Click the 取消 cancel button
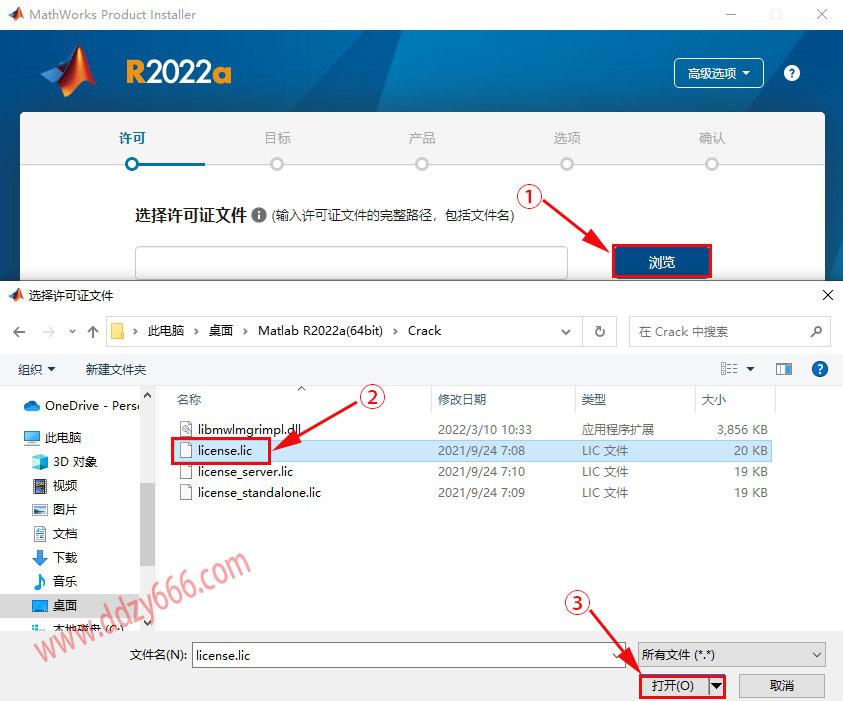 pos(782,686)
